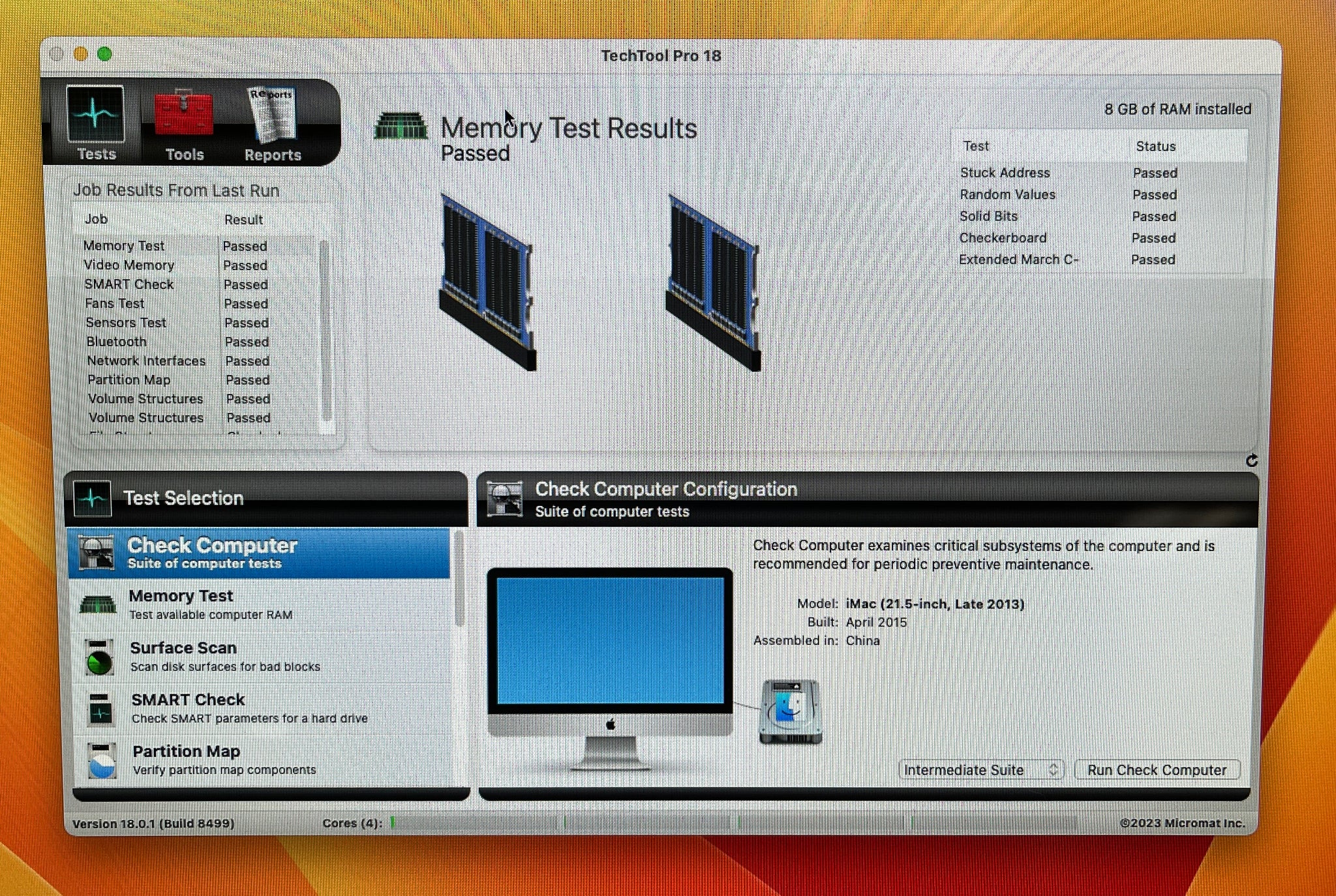Click Stuck Address test row
The image size is (1336, 896).
point(1099,173)
